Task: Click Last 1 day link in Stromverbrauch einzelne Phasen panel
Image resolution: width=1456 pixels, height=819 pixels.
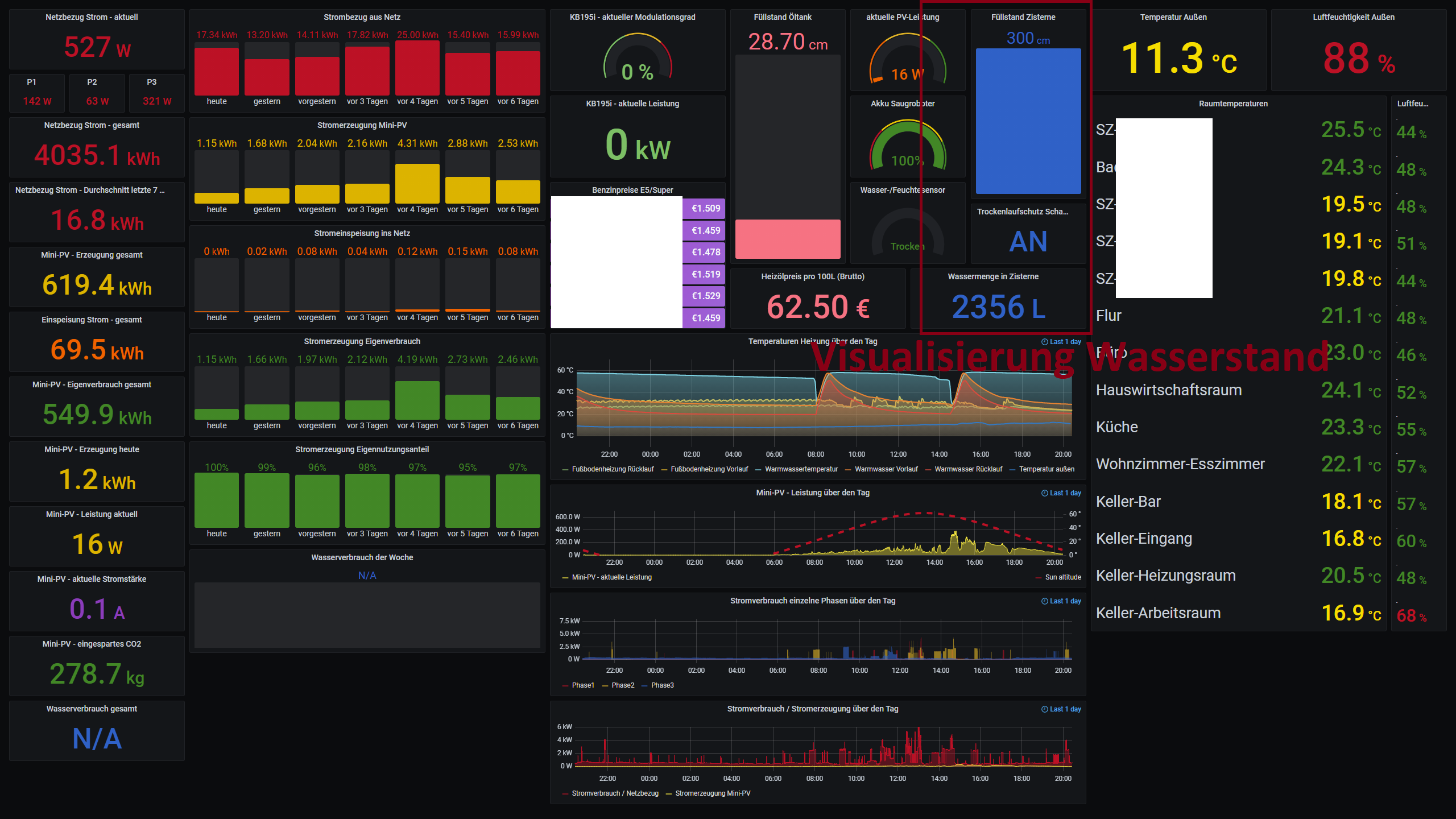Action: point(1065,601)
